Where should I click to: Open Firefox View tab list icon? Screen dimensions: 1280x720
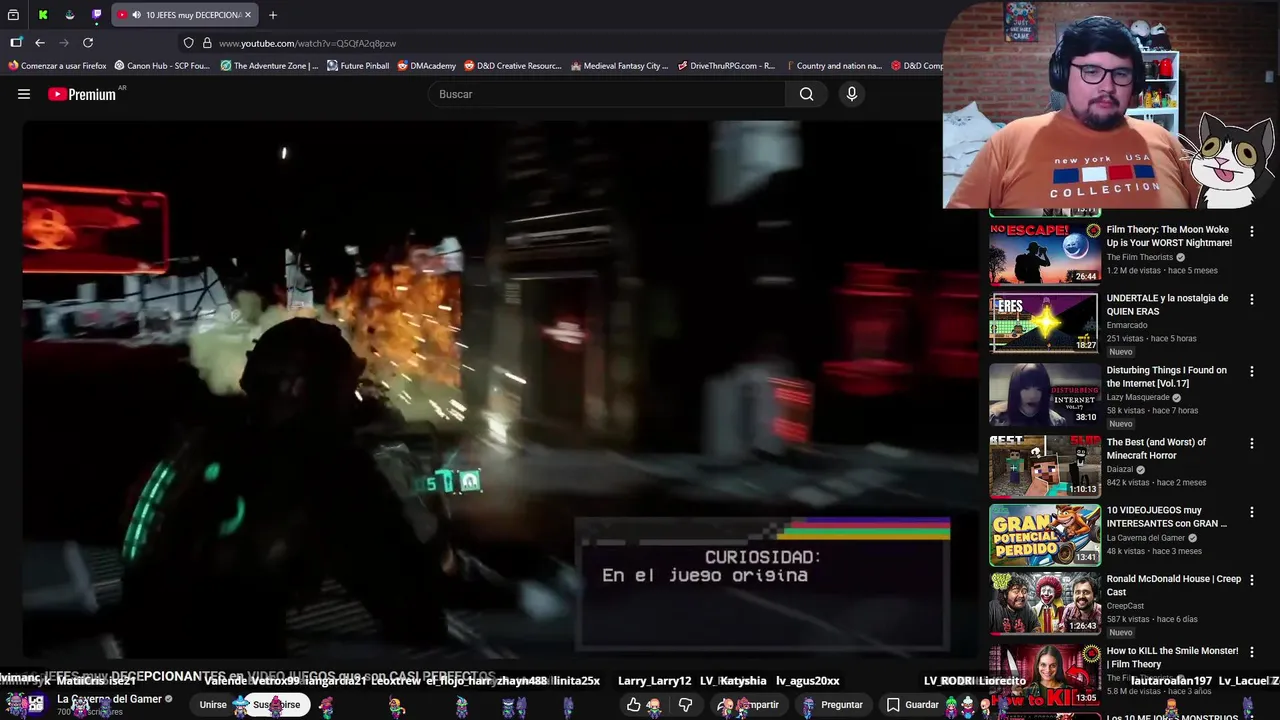(13, 15)
